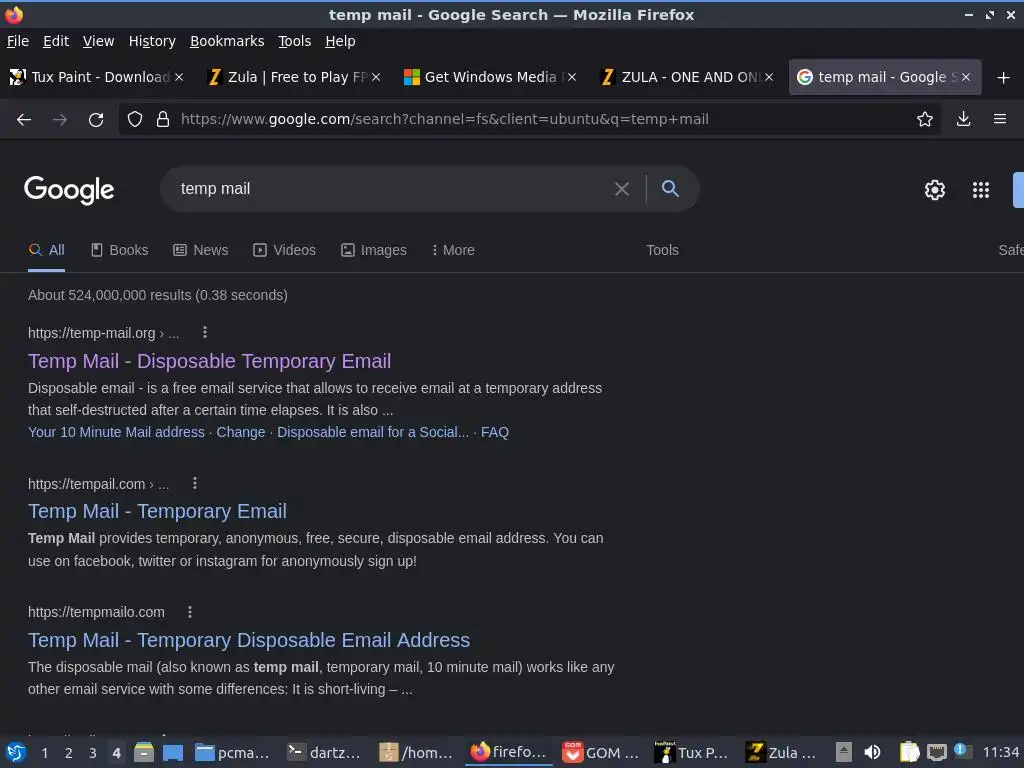Open the Edit menu
This screenshot has height=768, width=1024.
tap(56, 41)
